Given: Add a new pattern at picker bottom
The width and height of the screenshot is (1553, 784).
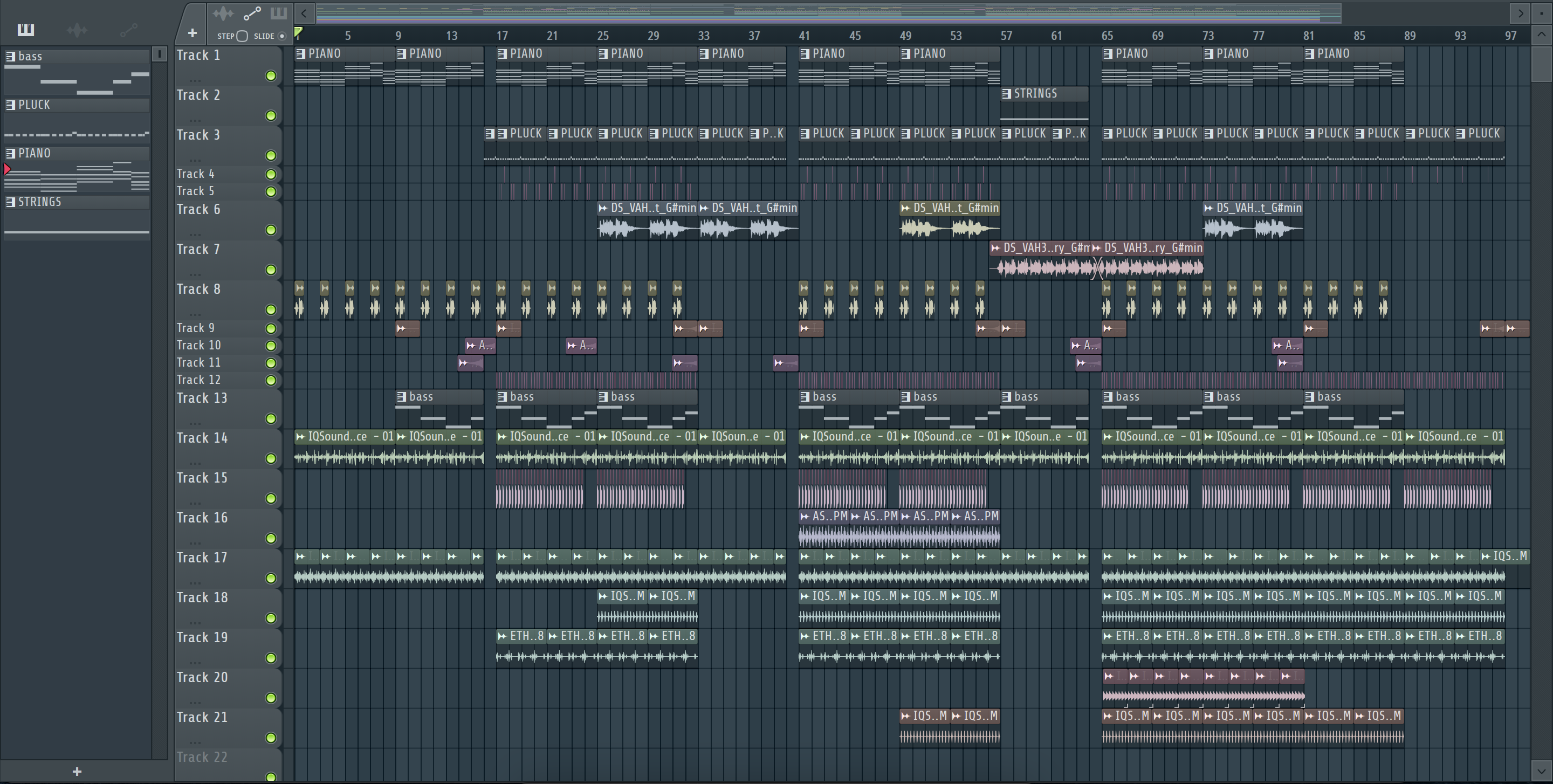Looking at the screenshot, I should coord(77,772).
